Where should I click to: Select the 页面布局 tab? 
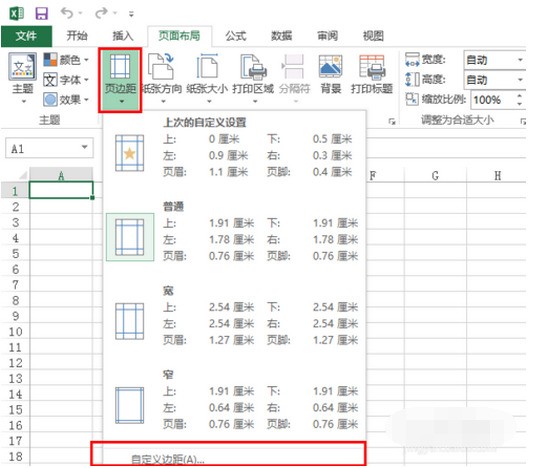click(179, 36)
